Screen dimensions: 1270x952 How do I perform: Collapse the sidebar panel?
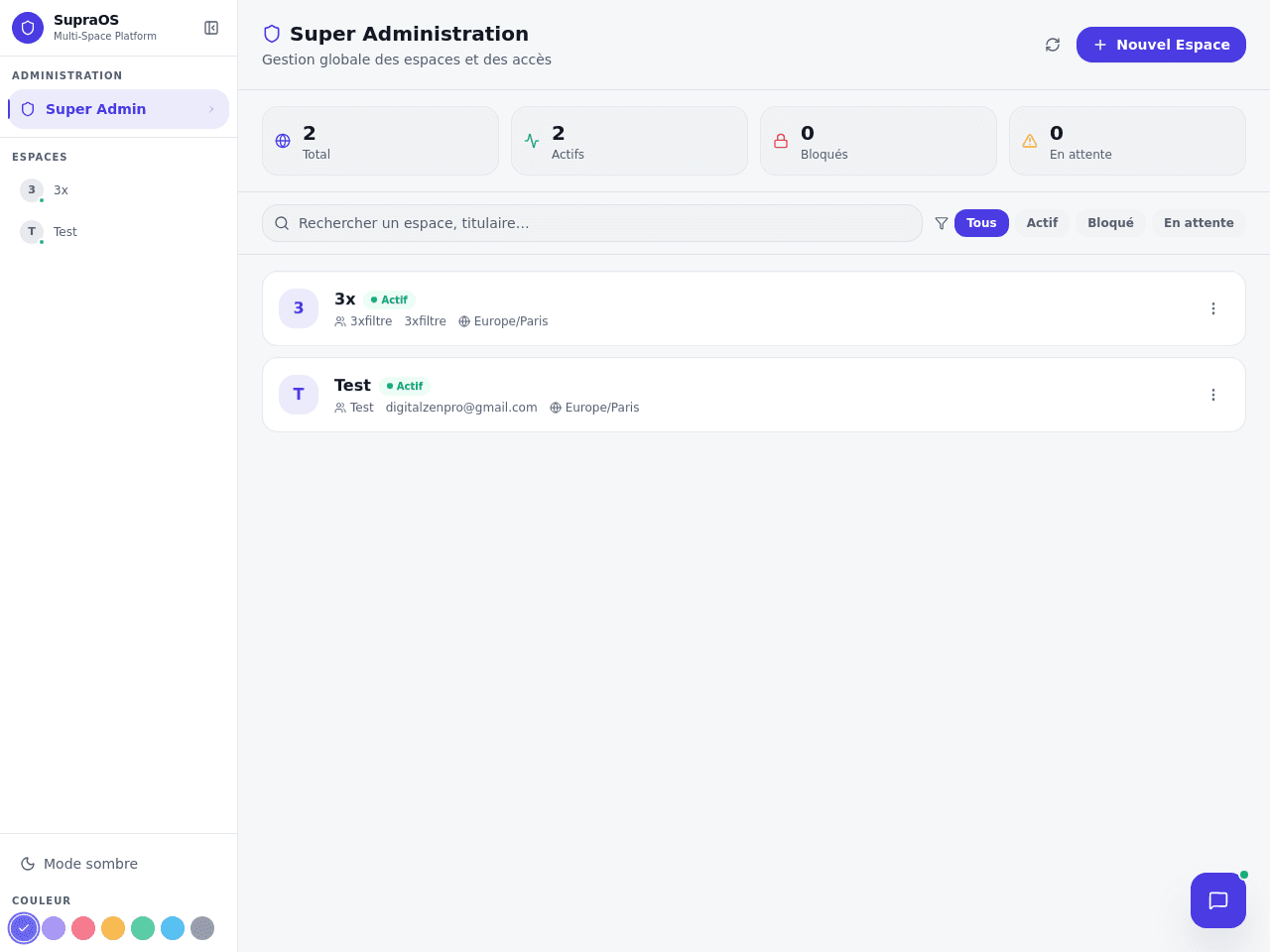(211, 28)
